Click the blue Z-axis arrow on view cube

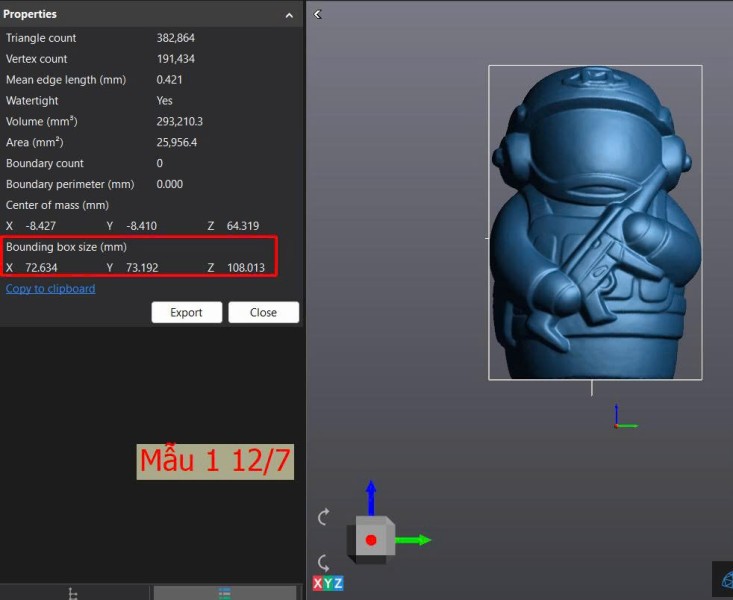371,498
